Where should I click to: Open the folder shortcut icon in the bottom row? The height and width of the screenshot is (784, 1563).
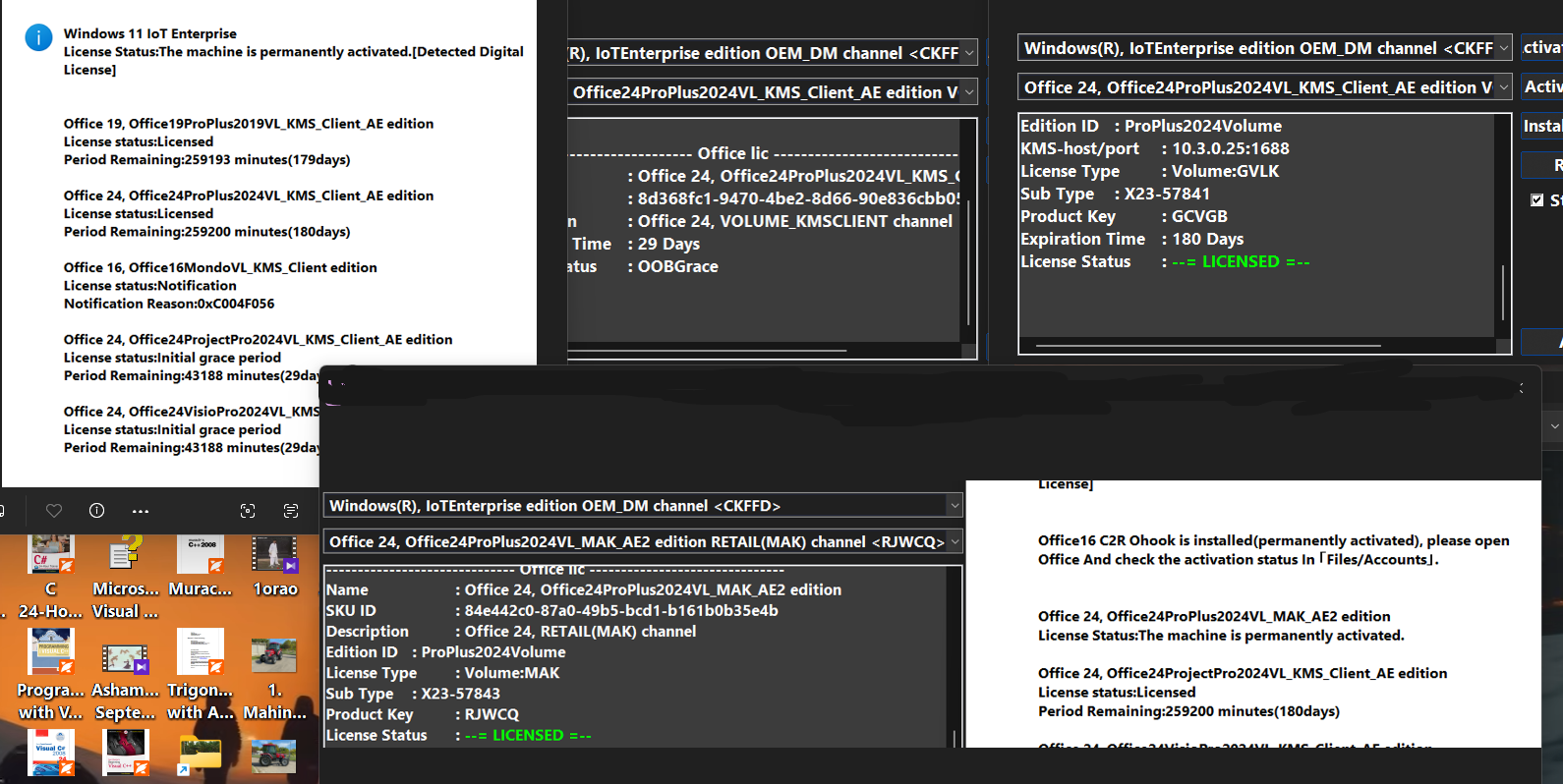tap(201, 755)
